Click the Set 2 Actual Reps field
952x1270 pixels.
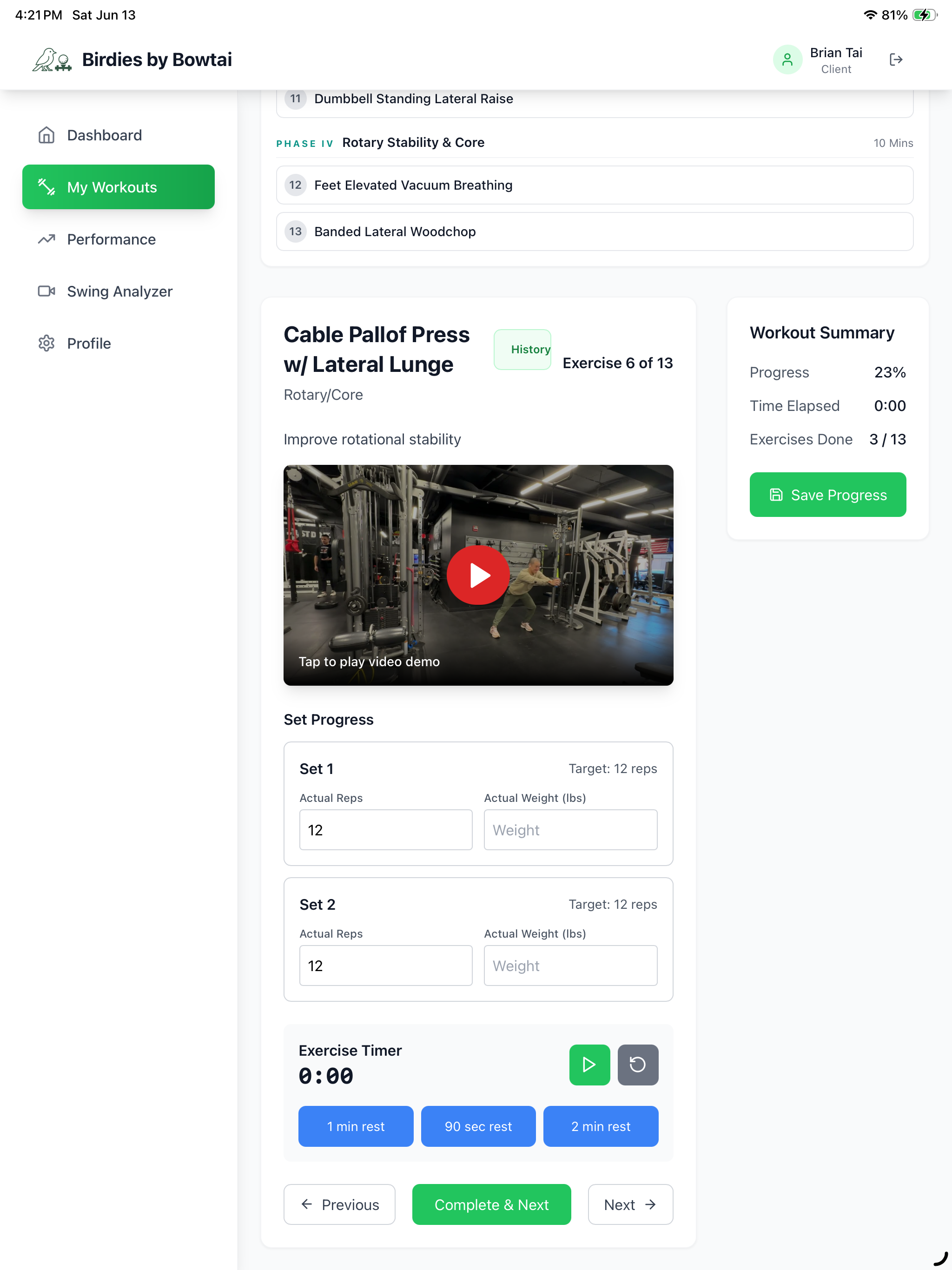tap(386, 965)
